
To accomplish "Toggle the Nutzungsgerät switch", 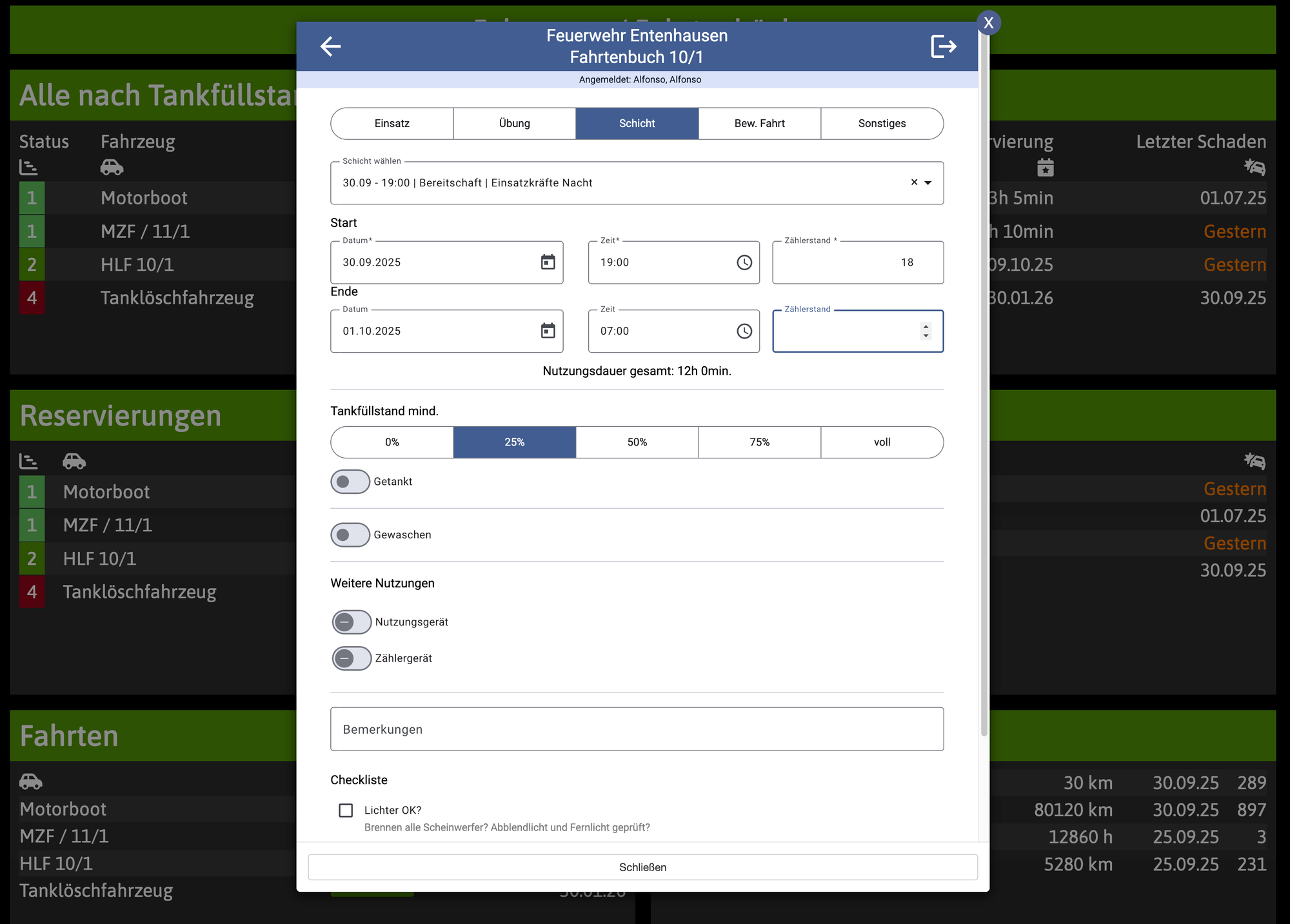I will [352, 622].
